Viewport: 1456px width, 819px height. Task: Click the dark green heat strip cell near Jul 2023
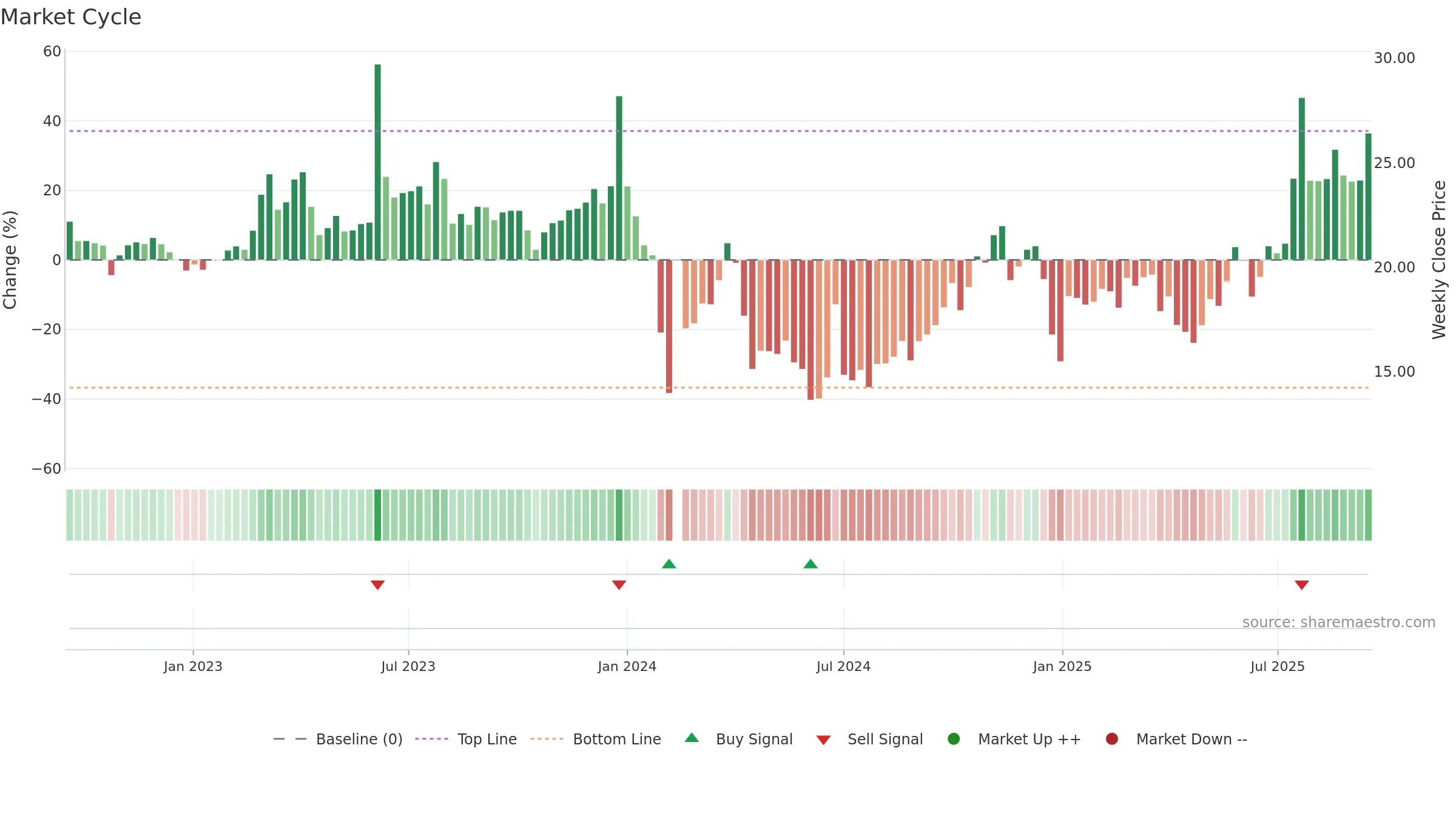377,515
